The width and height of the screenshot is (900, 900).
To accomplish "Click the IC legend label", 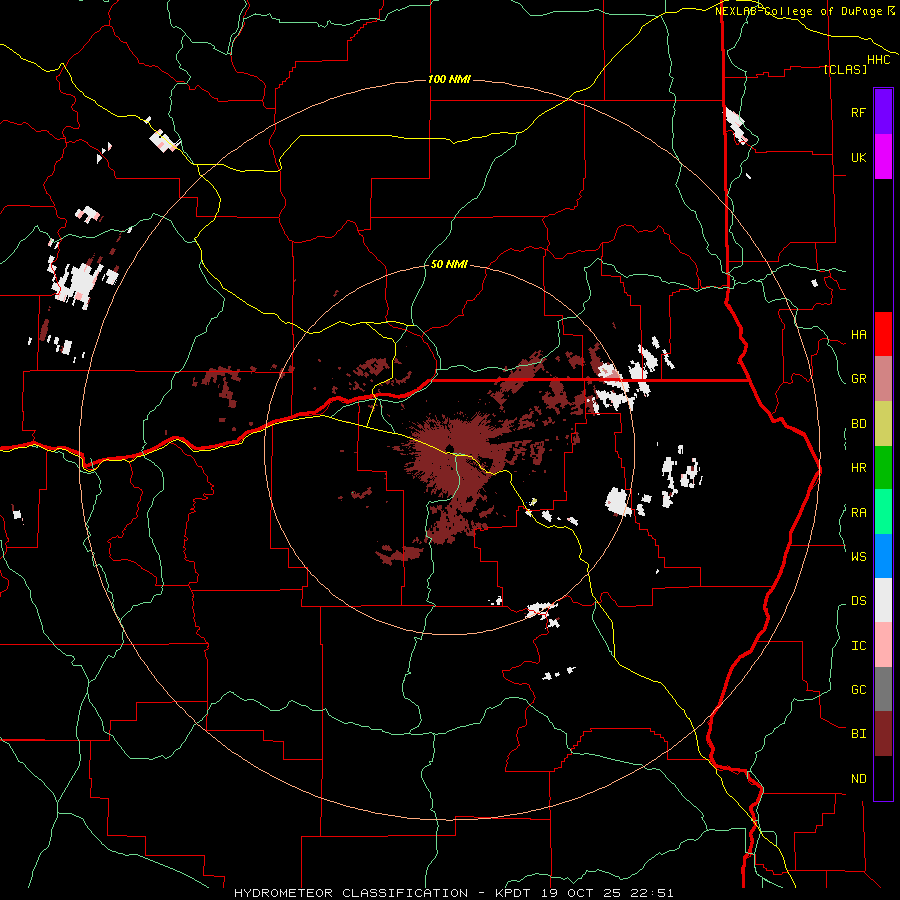I will (x=858, y=646).
